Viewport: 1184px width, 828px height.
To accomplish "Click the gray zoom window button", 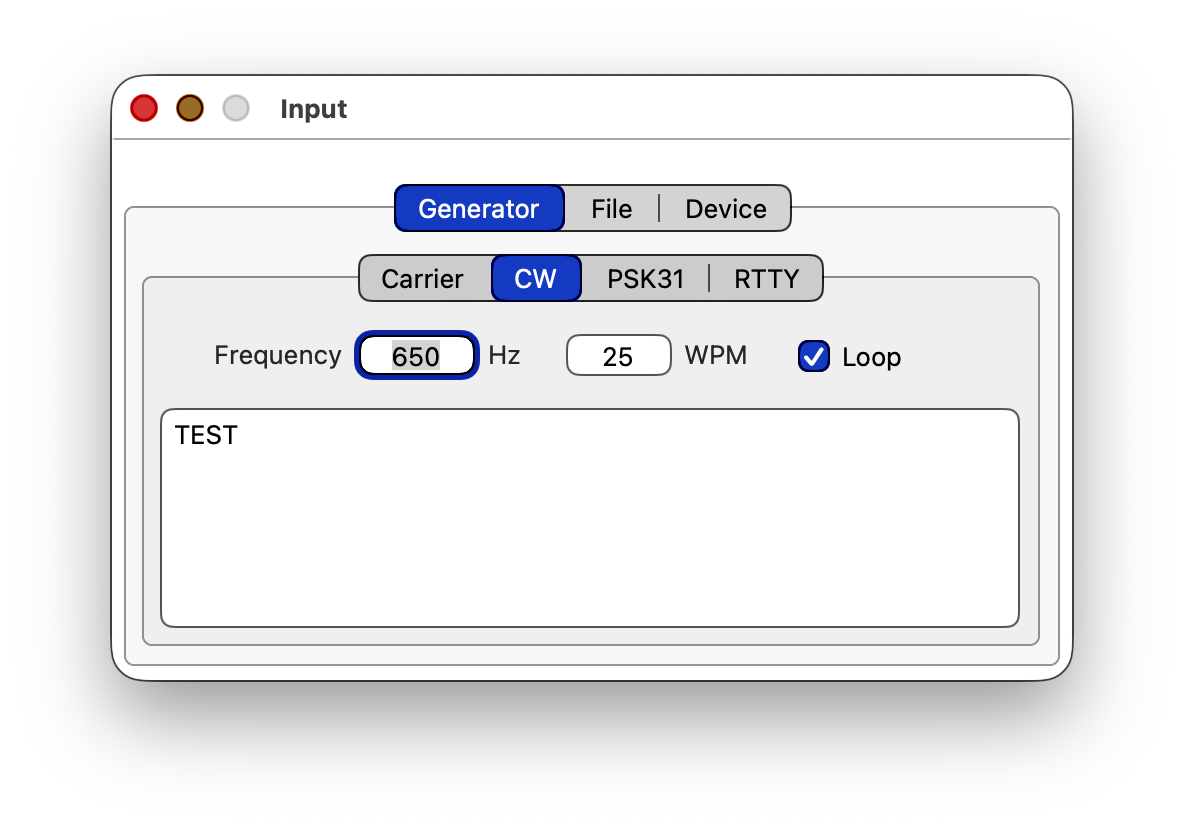I will click(236, 108).
